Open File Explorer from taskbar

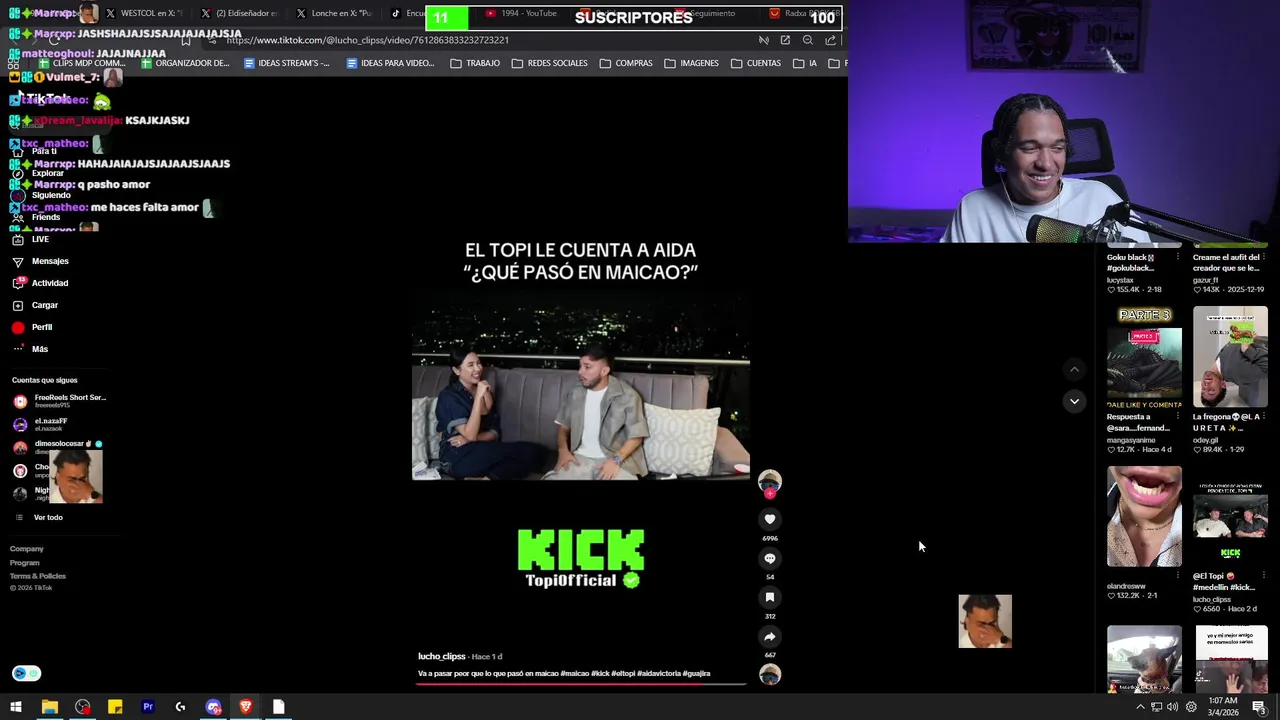pyautogui.click(x=49, y=707)
